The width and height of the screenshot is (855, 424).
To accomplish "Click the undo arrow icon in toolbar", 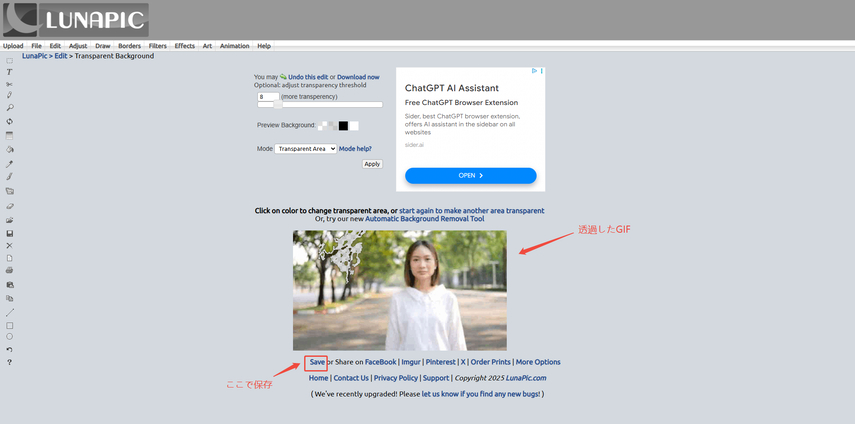I will coord(9,349).
